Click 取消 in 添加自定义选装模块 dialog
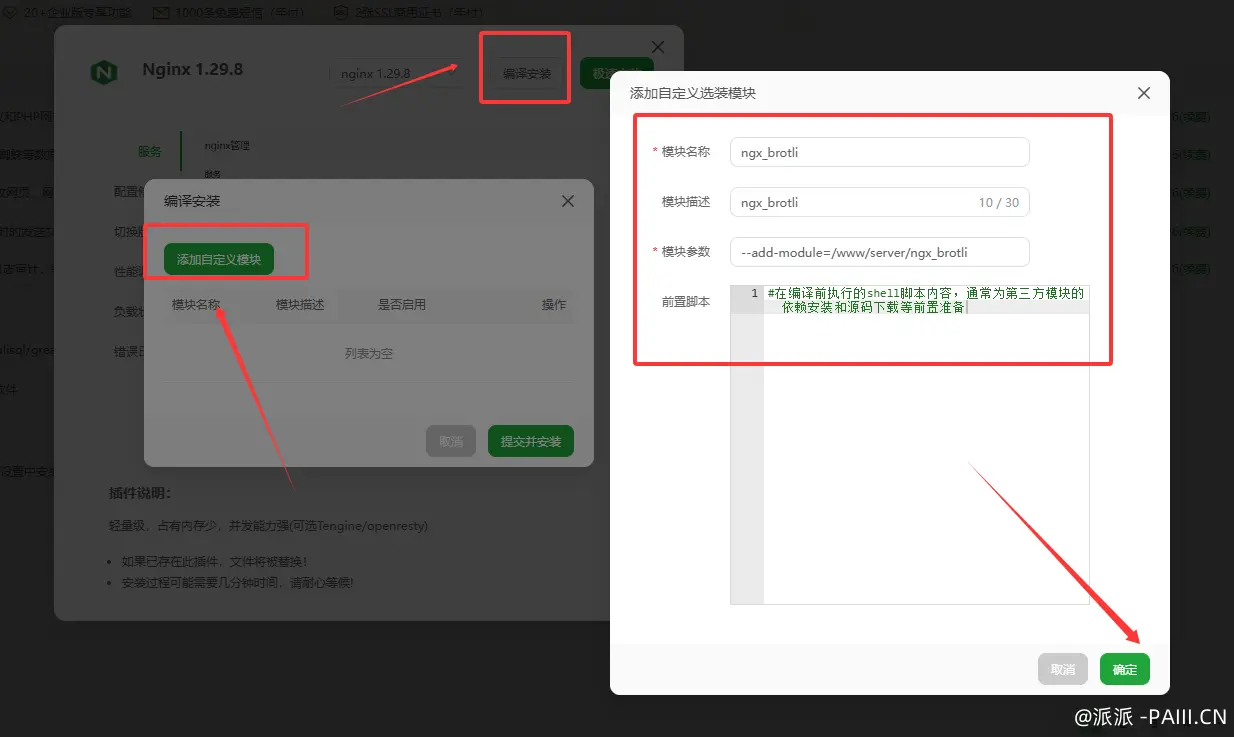The width and height of the screenshot is (1234, 737). coord(1063,669)
